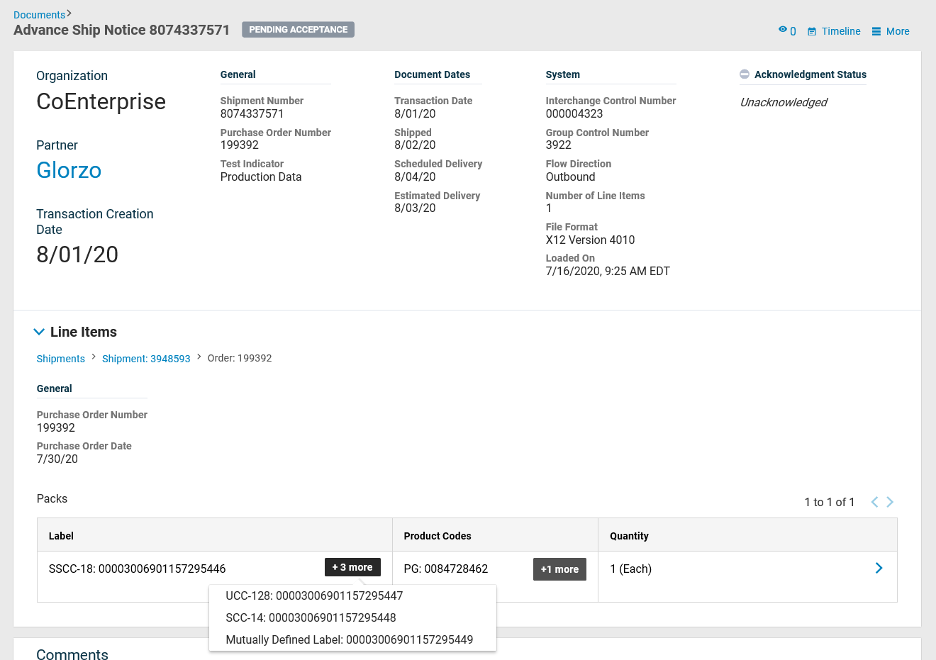Click the 1 to 1 of 1 pager text

829,502
